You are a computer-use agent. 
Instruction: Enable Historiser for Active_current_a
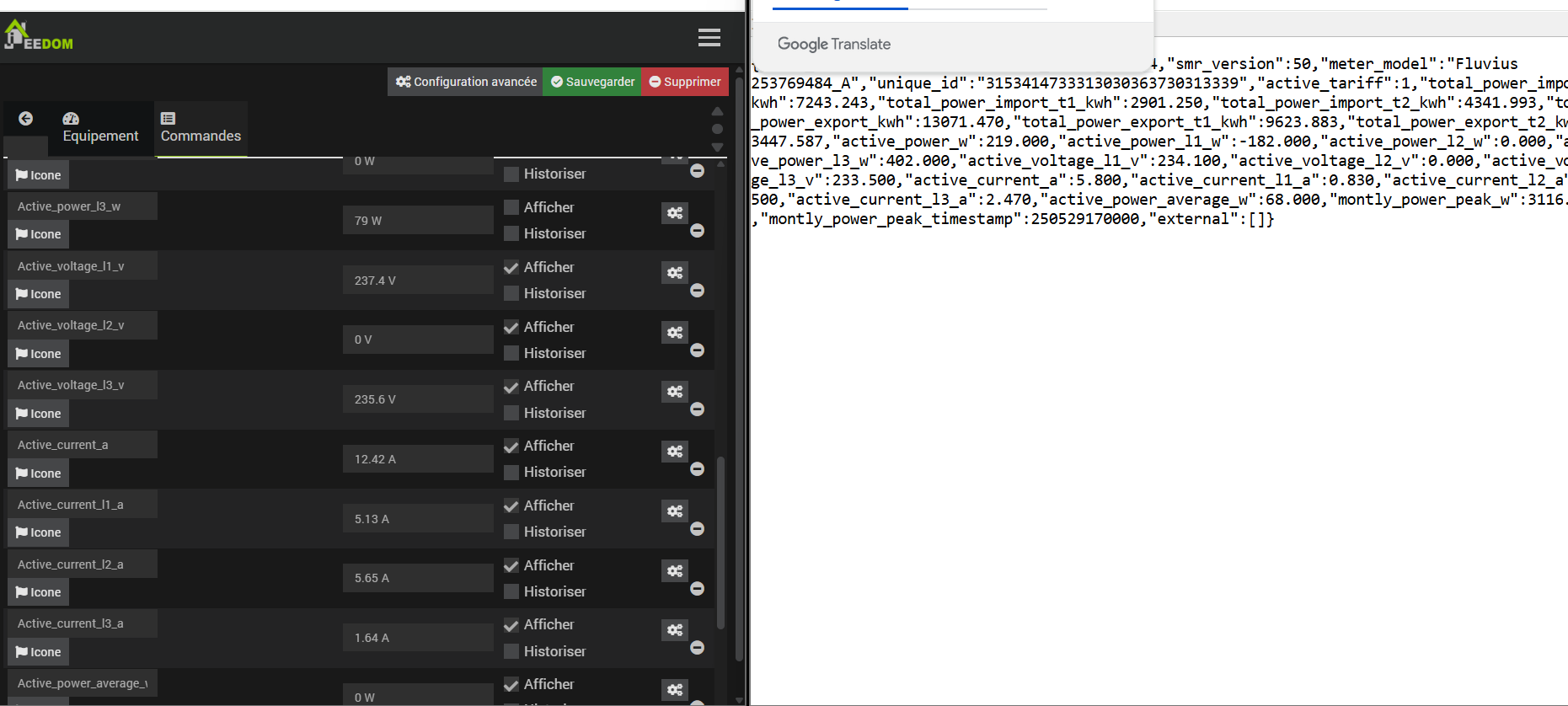tap(511, 472)
